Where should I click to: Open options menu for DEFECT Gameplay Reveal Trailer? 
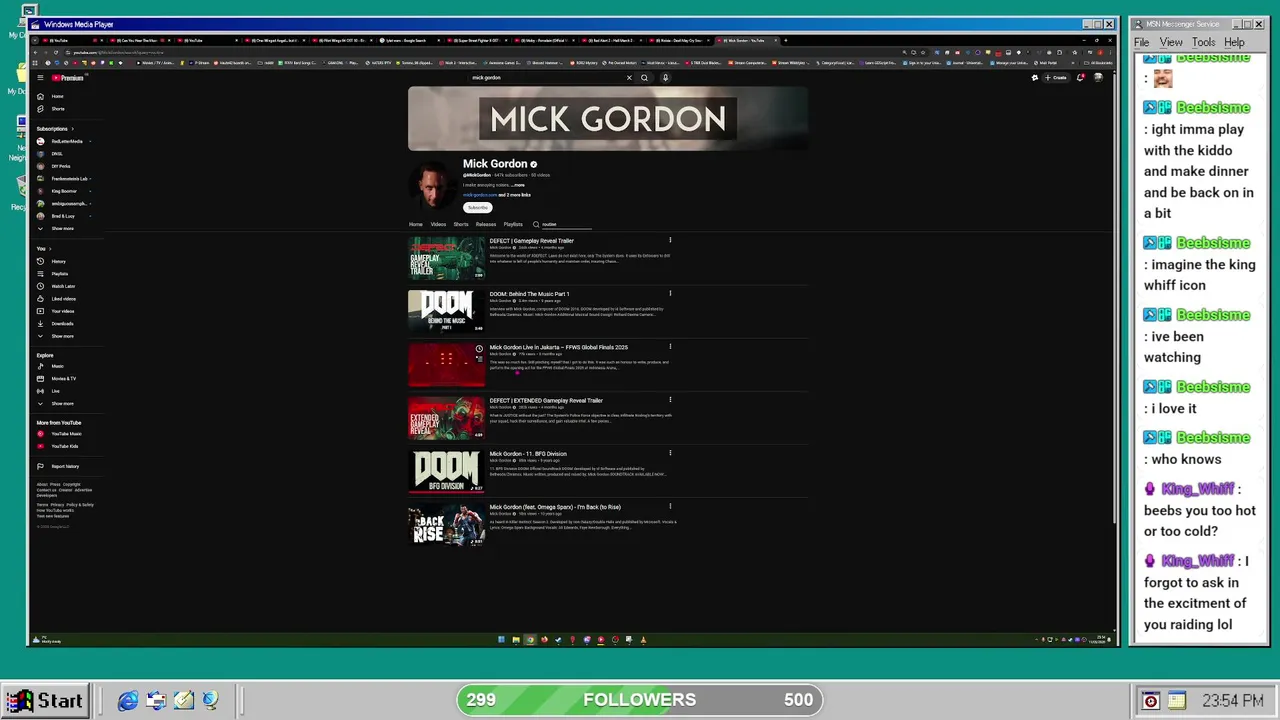(670, 240)
